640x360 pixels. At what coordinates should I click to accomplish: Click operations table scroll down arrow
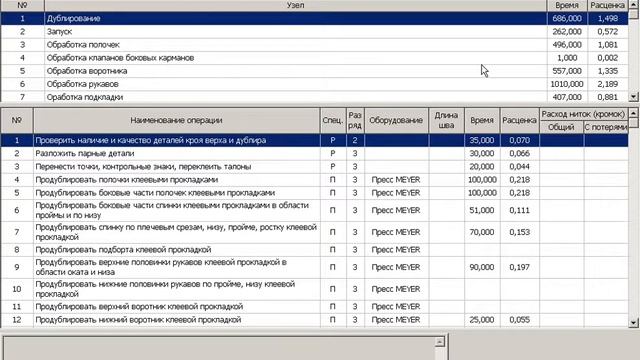tap(633, 322)
